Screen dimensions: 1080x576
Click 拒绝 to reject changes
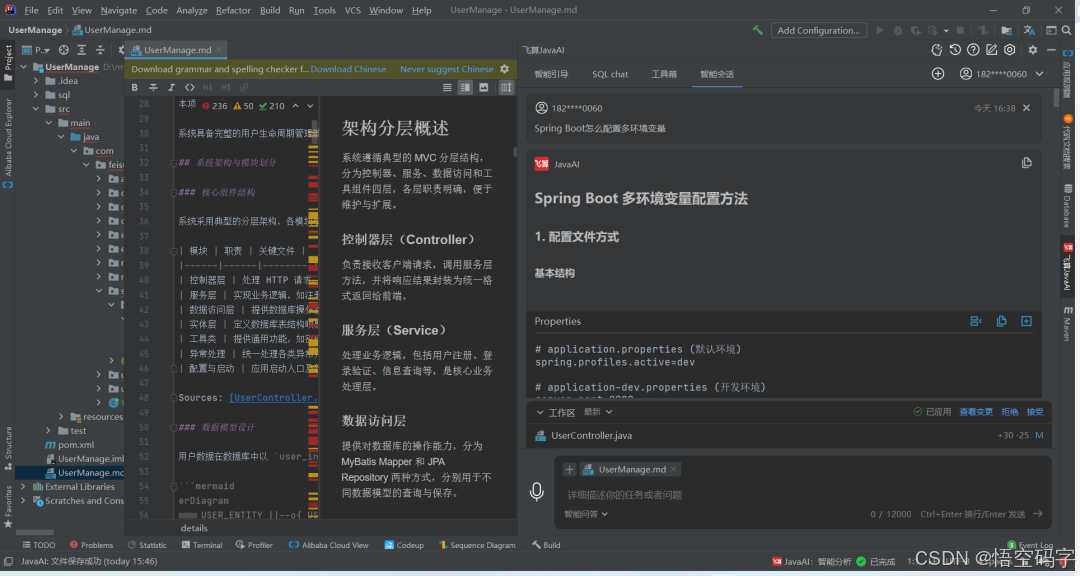tap(1010, 412)
